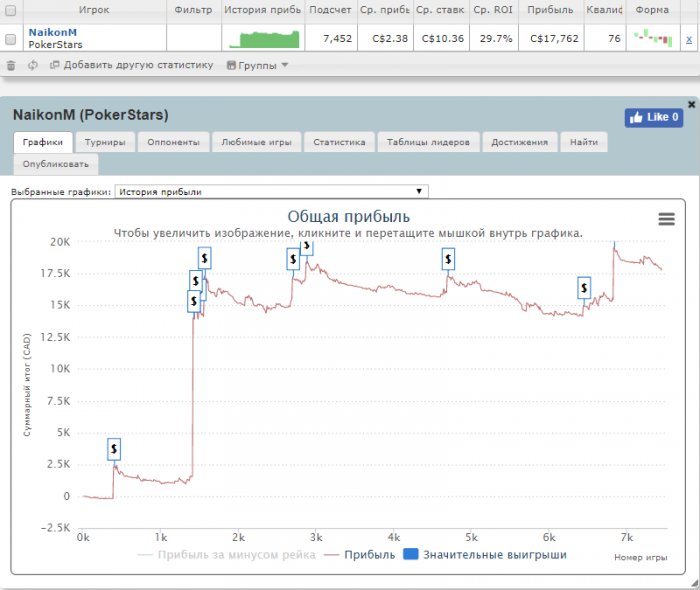
Task: Click the dollar marker near game 2.7k
Action: [293, 259]
